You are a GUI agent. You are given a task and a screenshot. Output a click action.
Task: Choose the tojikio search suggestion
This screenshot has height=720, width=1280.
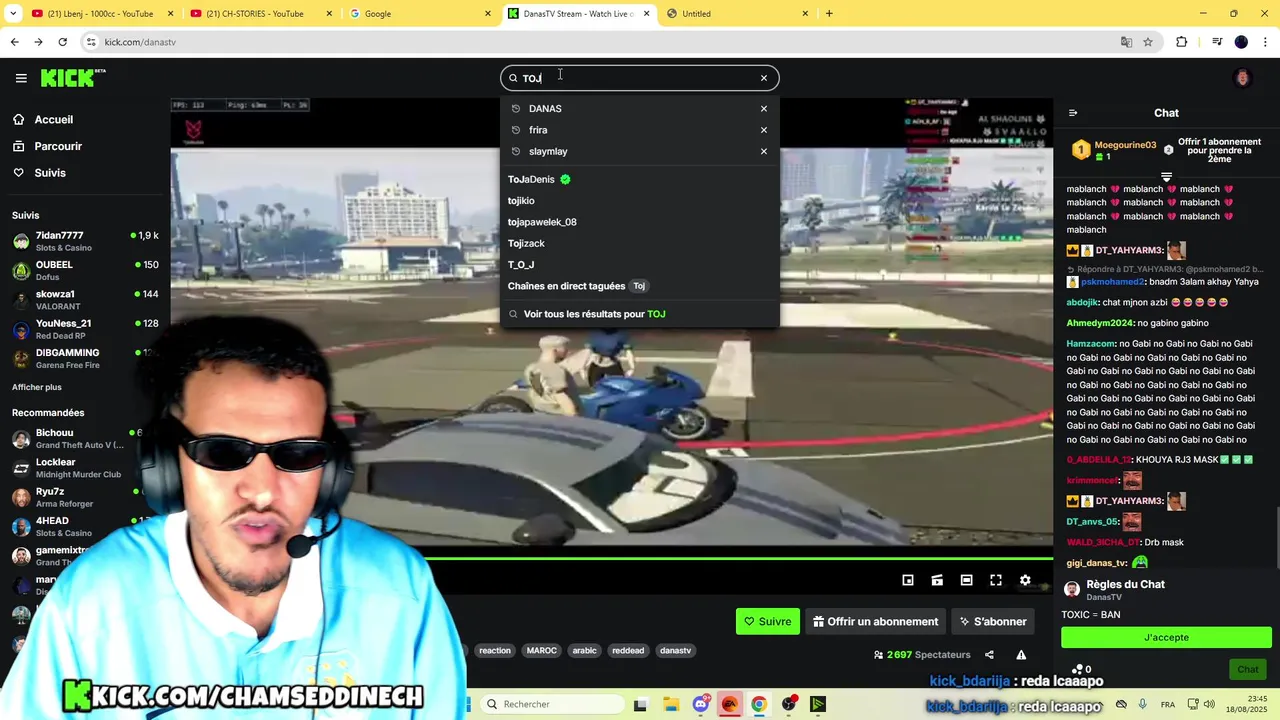coord(640,201)
